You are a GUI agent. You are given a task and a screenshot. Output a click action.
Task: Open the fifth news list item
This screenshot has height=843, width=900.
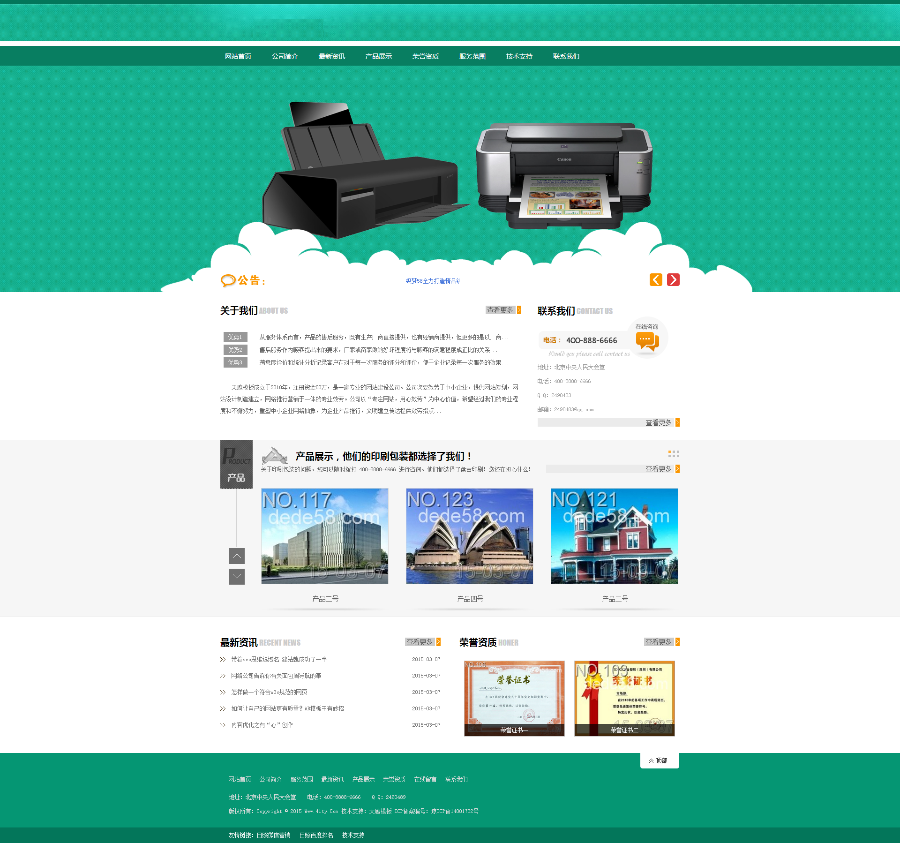pyautogui.click(x=262, y=725)
